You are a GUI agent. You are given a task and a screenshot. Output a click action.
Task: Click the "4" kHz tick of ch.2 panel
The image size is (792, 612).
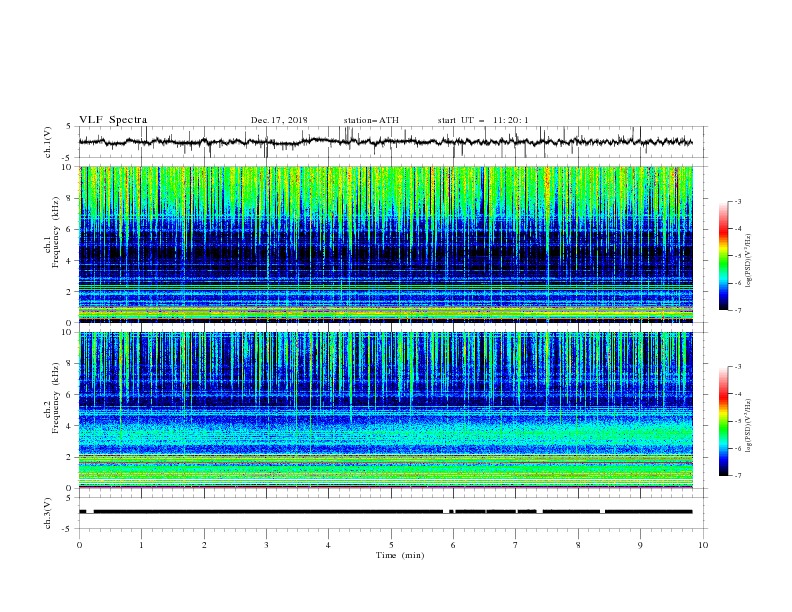click(70, 426)
